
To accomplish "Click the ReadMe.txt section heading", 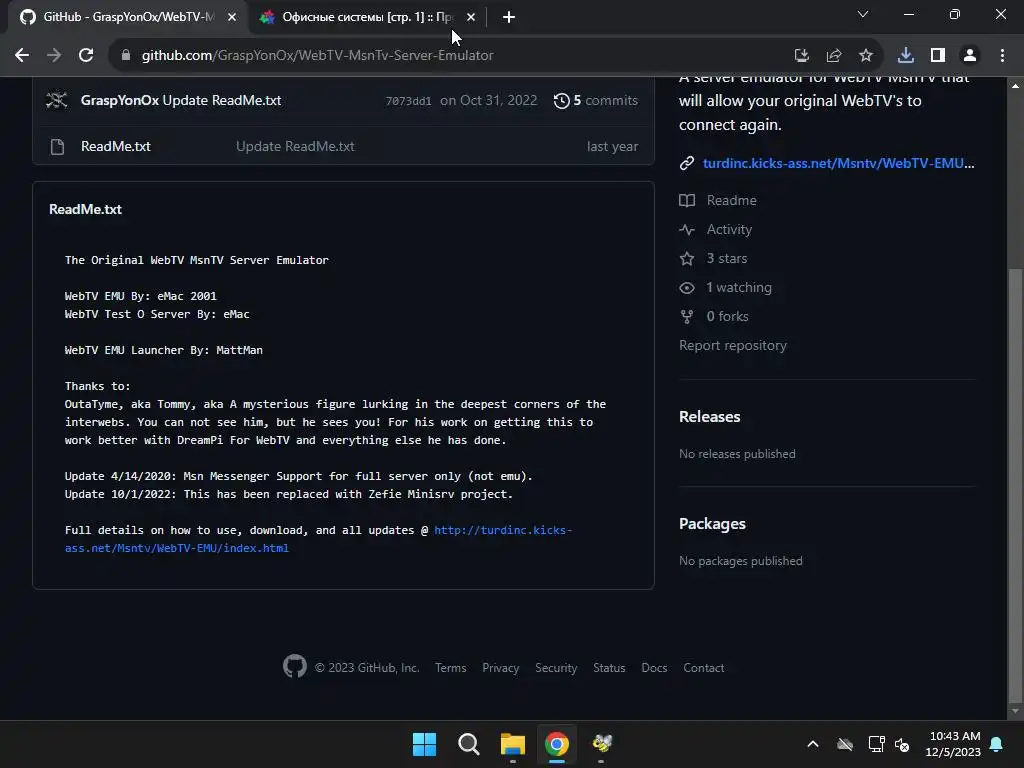I will click(x=86, y=209).
